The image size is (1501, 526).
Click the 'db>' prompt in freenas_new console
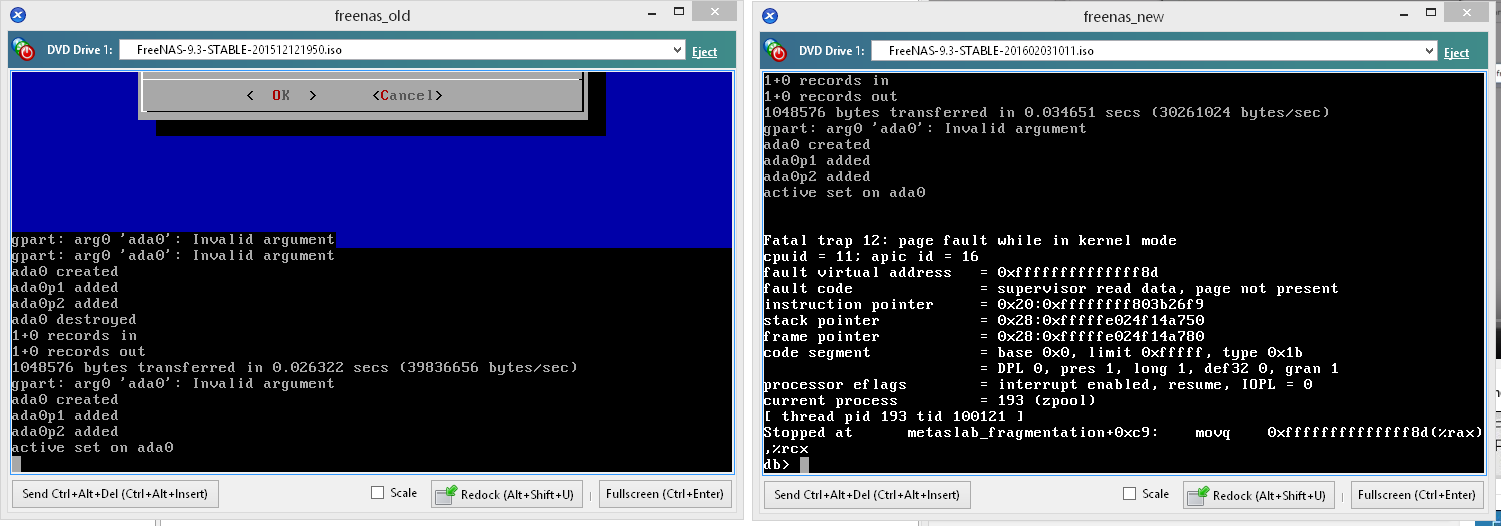point(777,464)
